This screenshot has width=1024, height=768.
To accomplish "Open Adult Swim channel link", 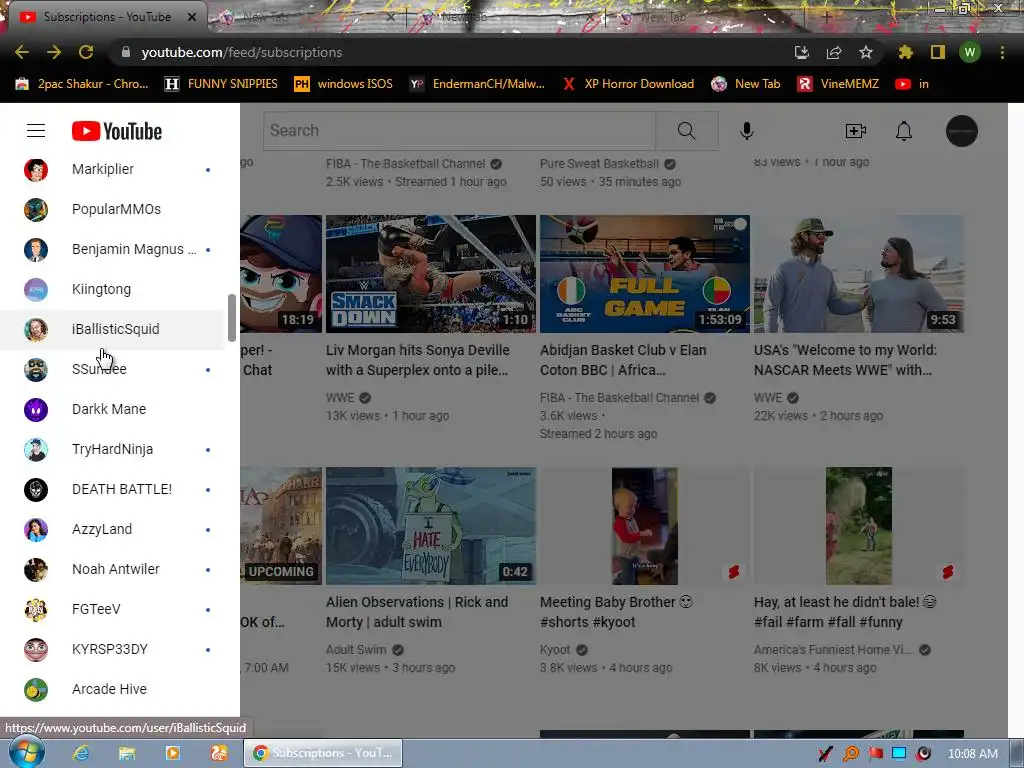I will tap(356, 650).
